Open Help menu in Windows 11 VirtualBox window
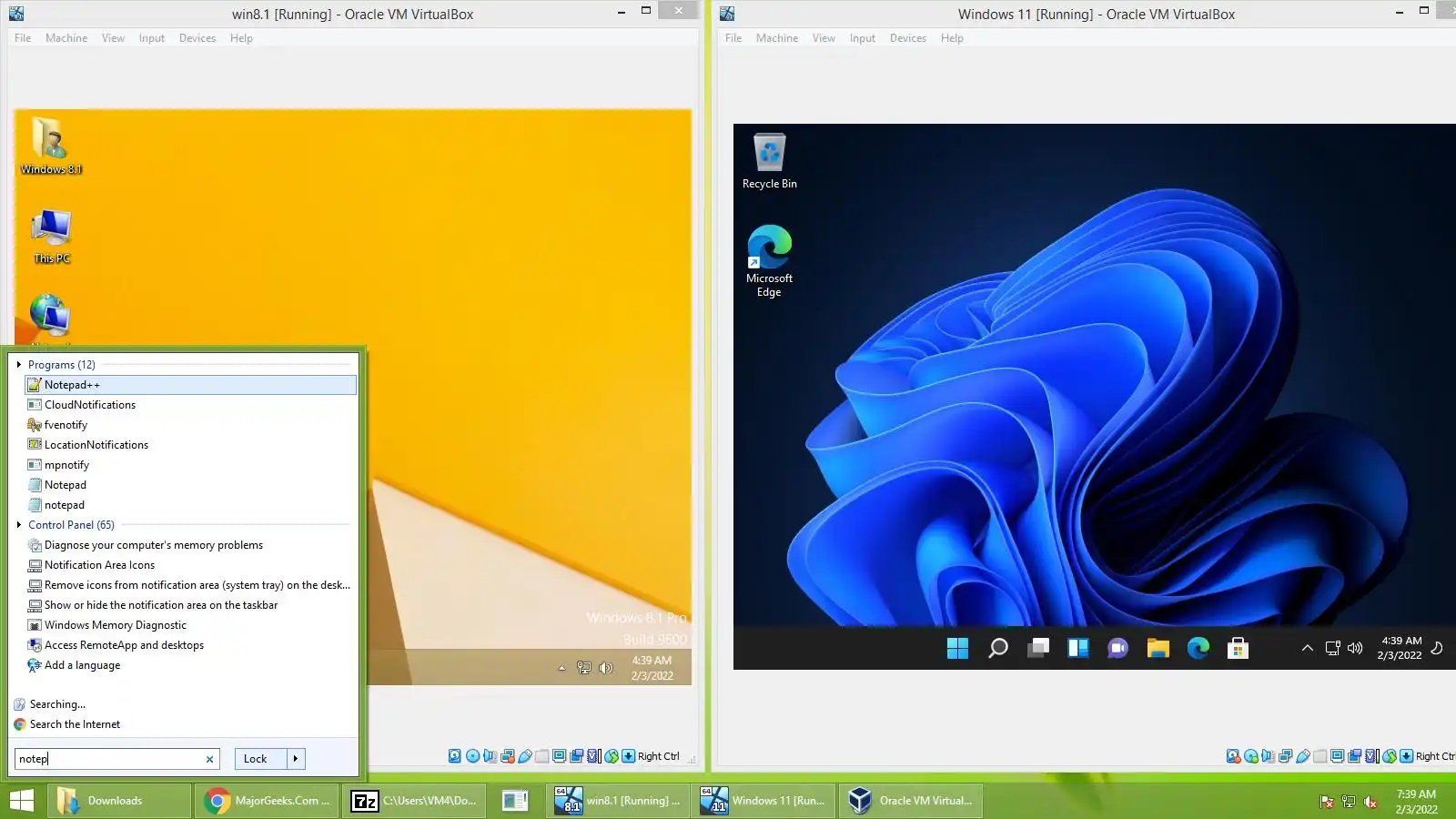Viewport: 1456px width, 819px height. 952,38
